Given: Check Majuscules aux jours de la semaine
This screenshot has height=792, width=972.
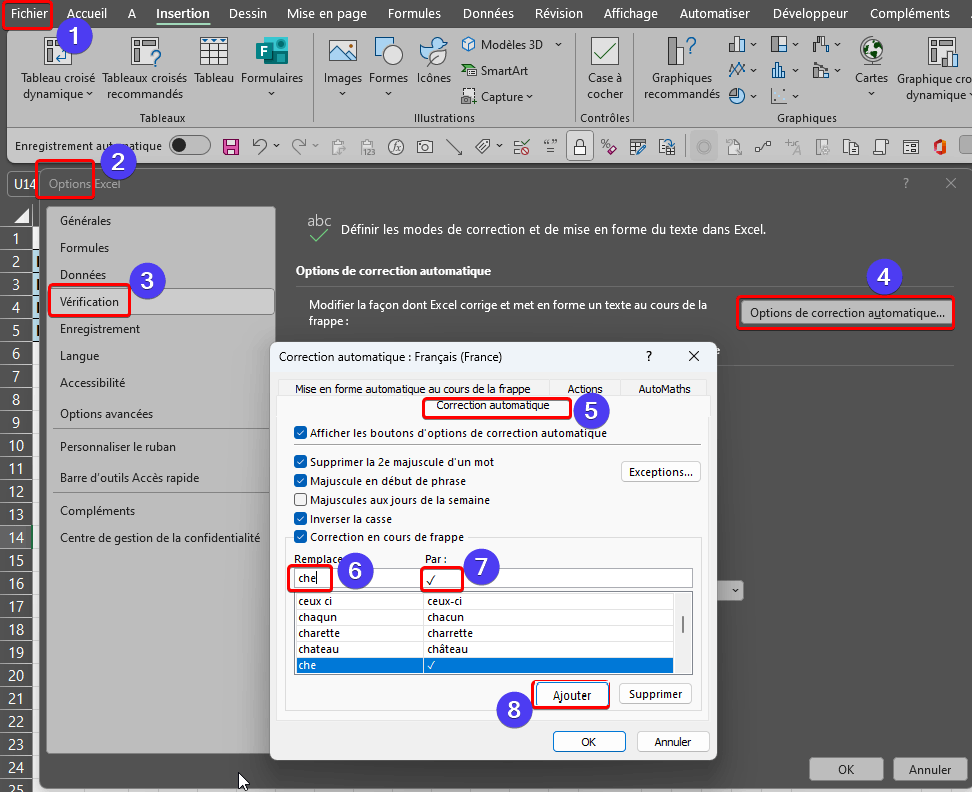Looking at the screenshot, I should (301, 499).
